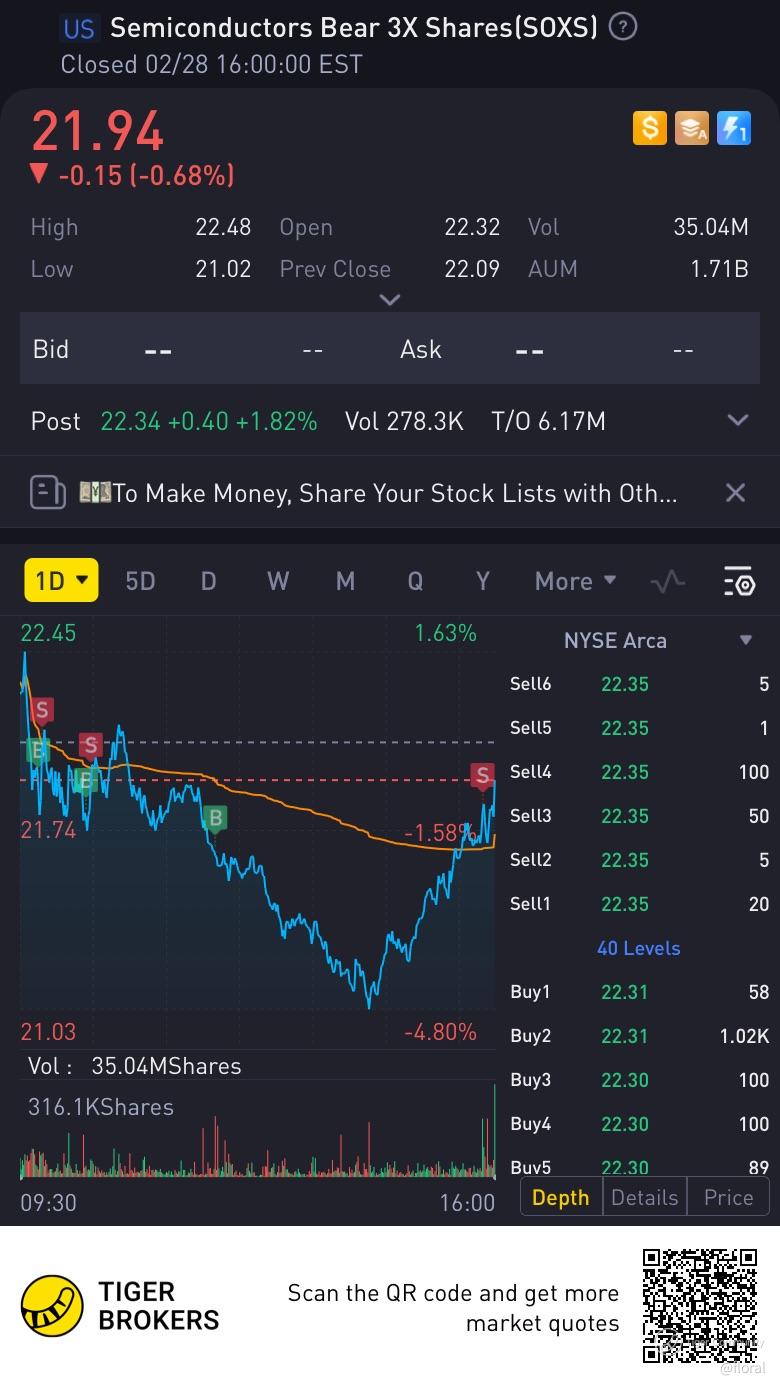Switch to the Price tab
This screenshot has height=1386, width=780.
coord(728,1197)
